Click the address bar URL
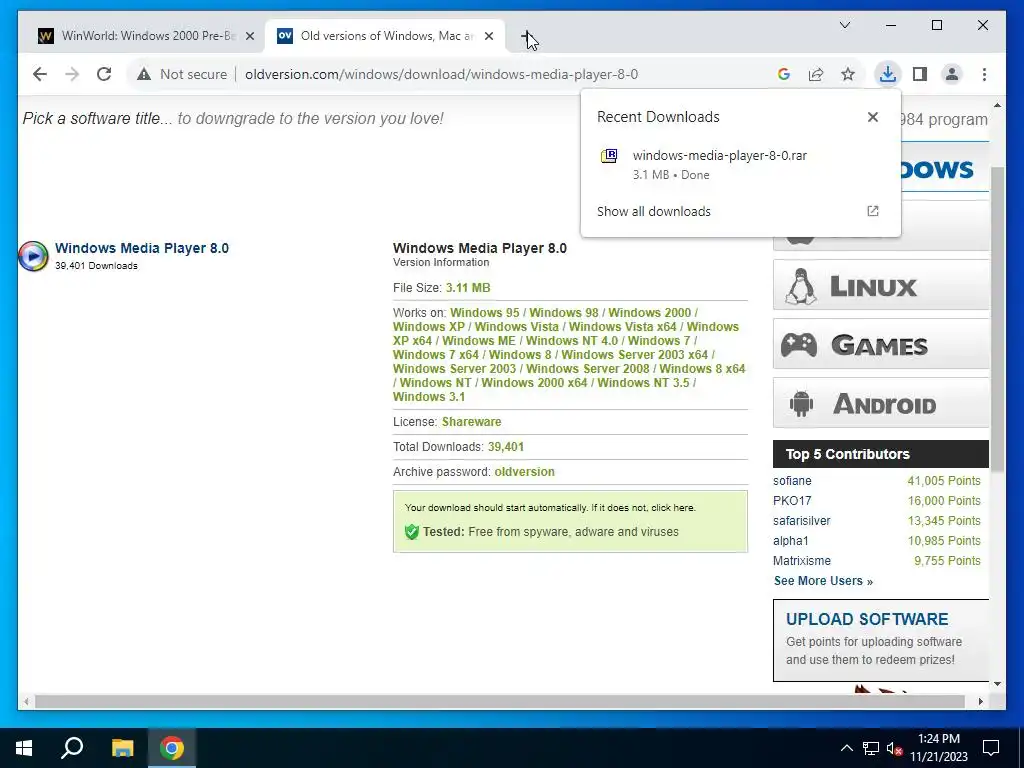 point(441,74)
